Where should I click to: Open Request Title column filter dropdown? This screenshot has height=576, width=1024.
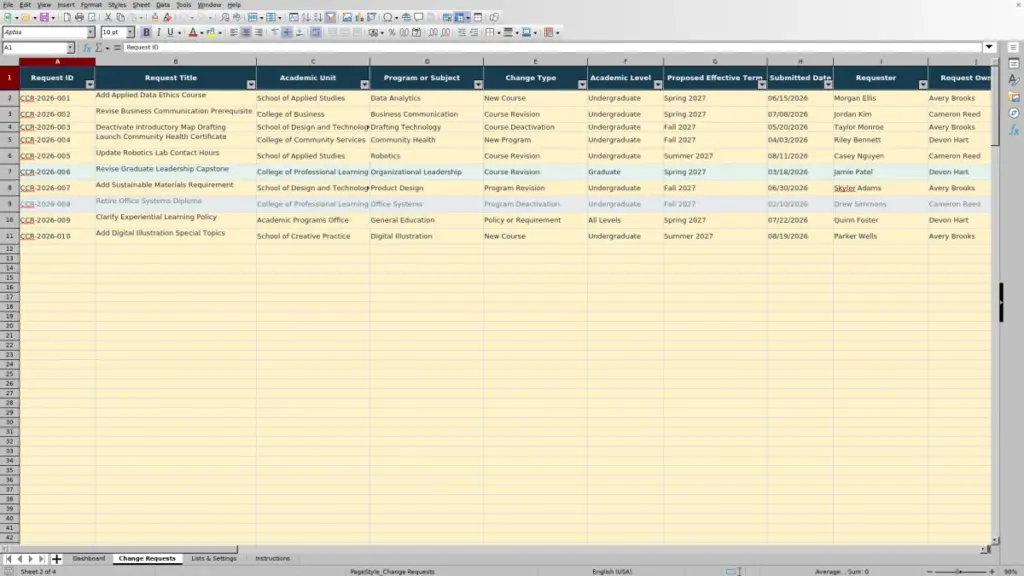251,85
